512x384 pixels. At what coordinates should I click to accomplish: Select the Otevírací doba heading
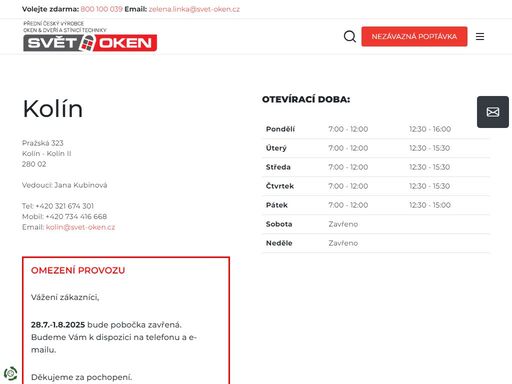[x=306, y=99]
